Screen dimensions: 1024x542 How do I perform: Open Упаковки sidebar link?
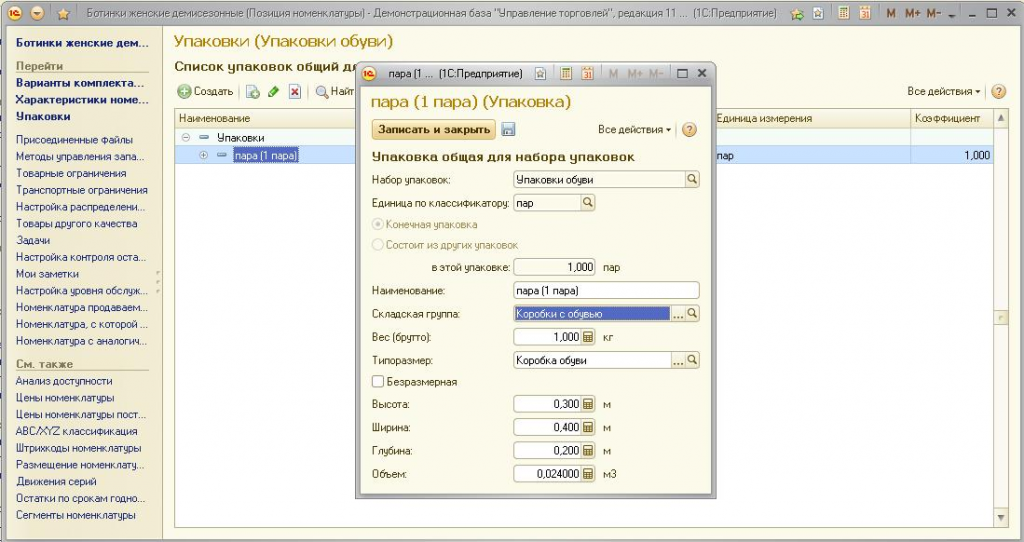click(x=43, y=116)
